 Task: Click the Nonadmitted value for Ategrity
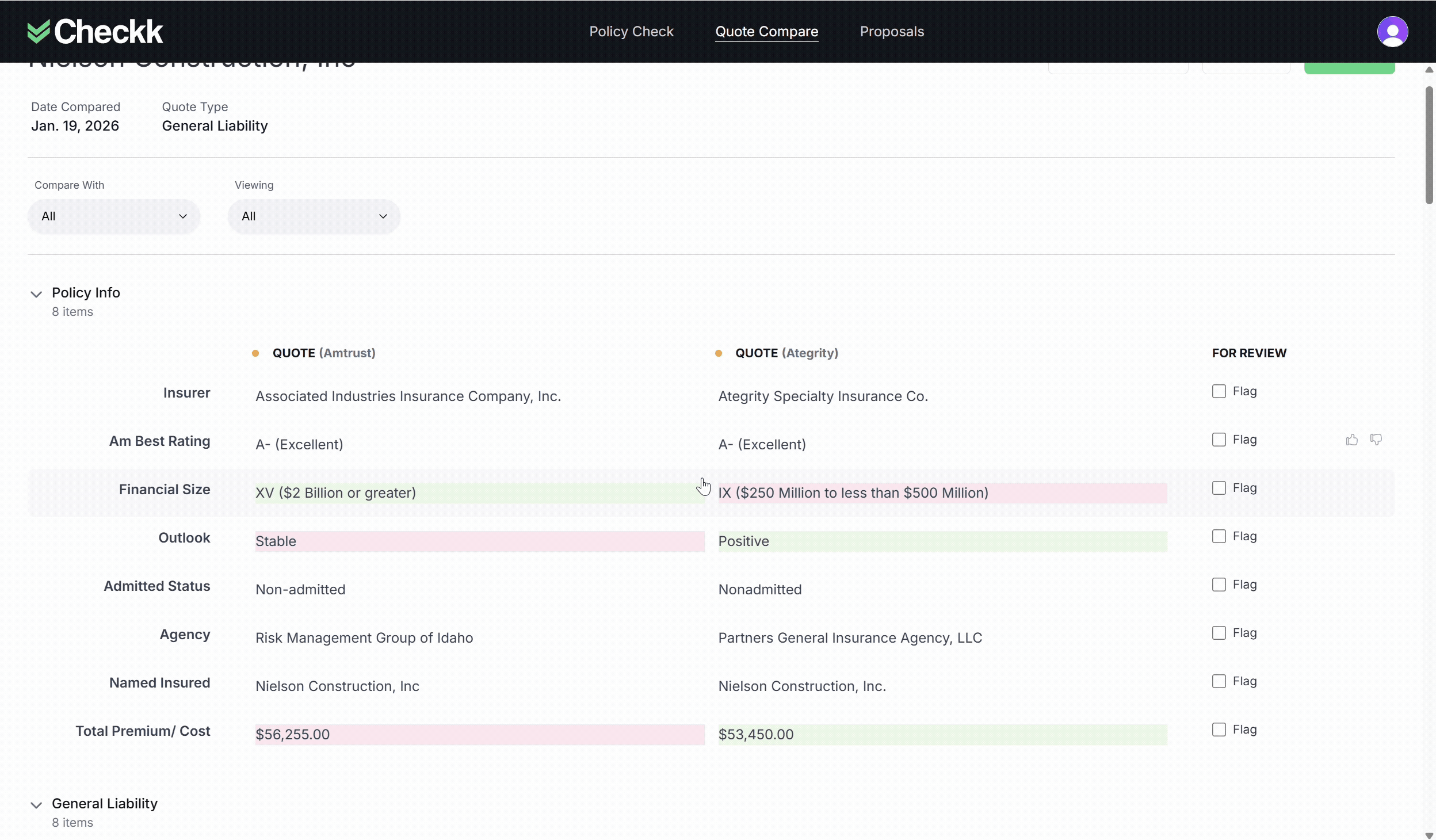click(x=759, y=590)
